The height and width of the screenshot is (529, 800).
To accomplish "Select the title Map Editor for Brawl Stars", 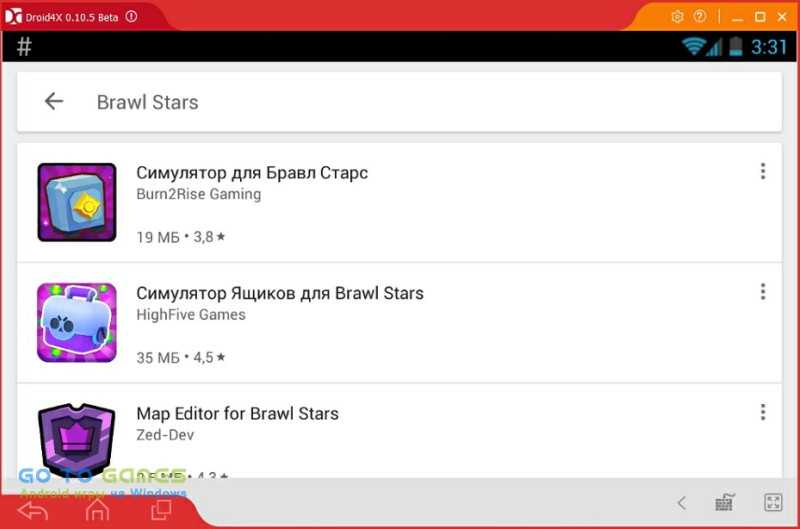I will (x=237, y=414).
